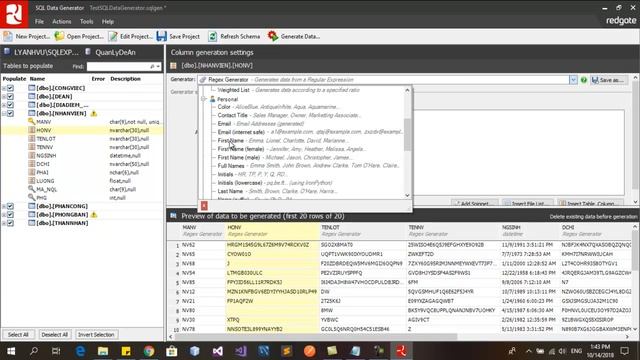Collapse the Personal generator category
This screenshot has width=640, height=360.
coord(204,99)
